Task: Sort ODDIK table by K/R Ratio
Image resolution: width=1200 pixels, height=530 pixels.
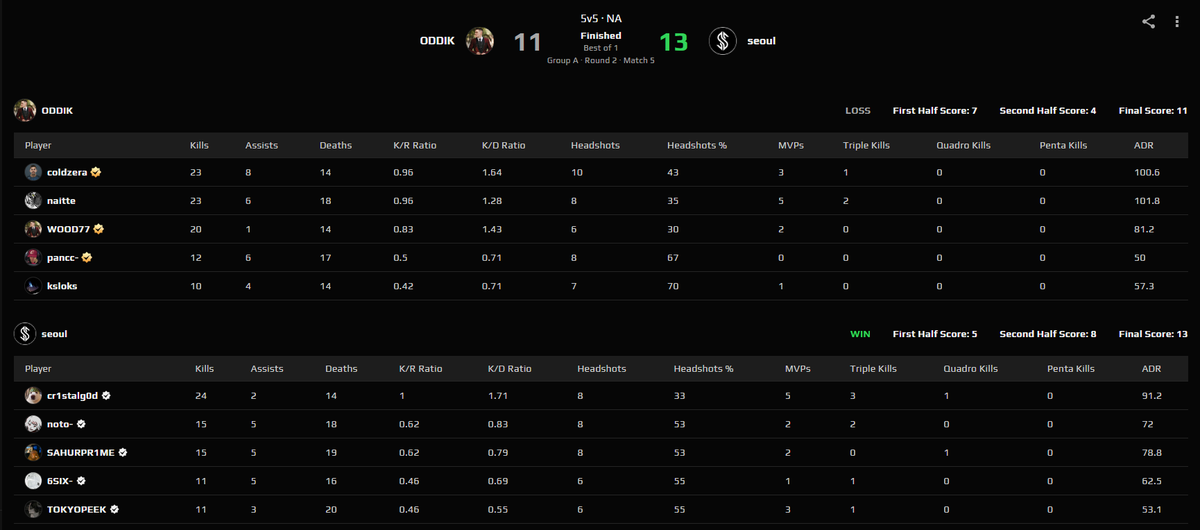Action: 416,145
